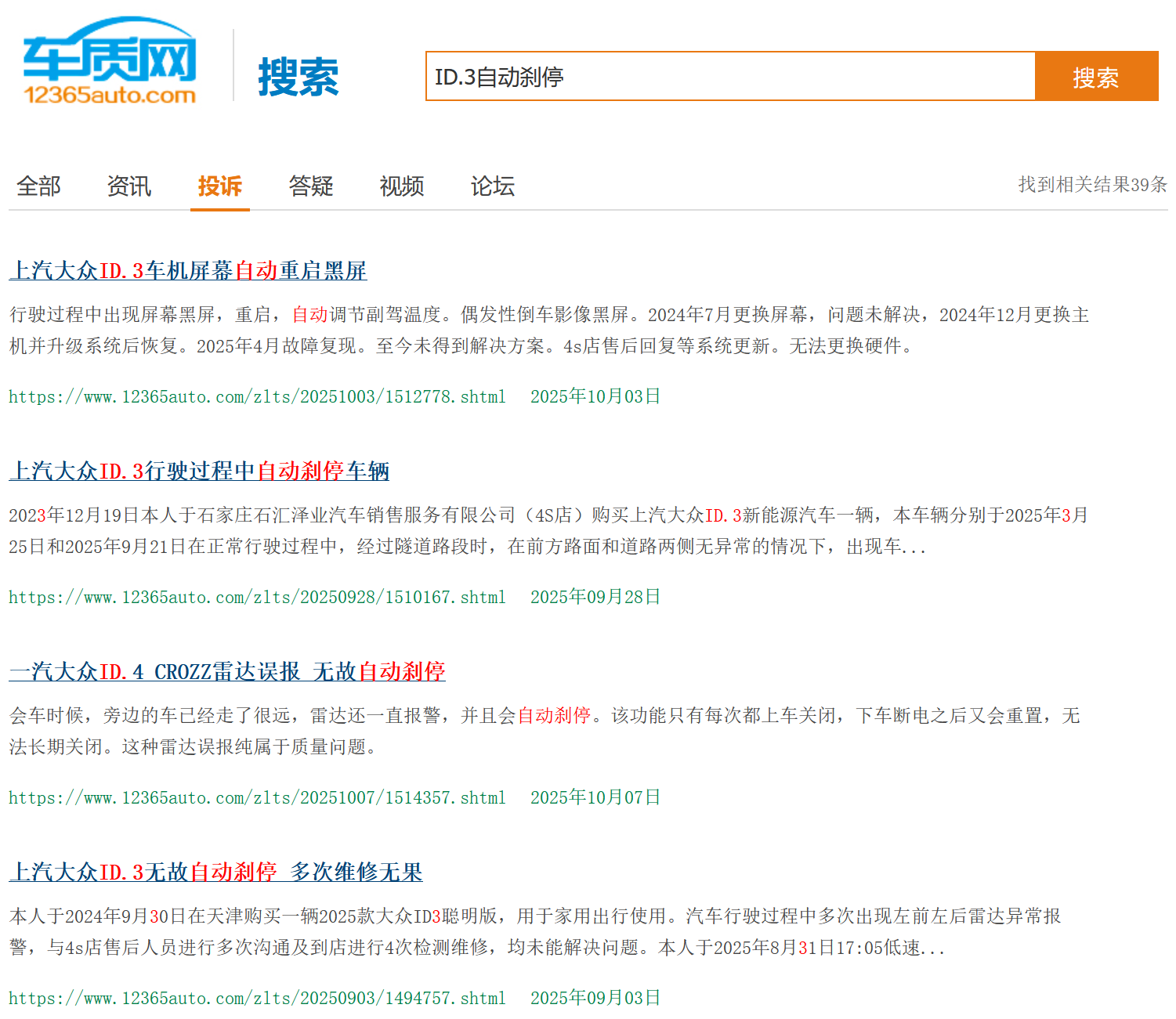Open result 上汽大众ID.3行驶过程中自动刹停车辆
The width and height of the screenshot is (1176, 1019).
coord(199,472)
